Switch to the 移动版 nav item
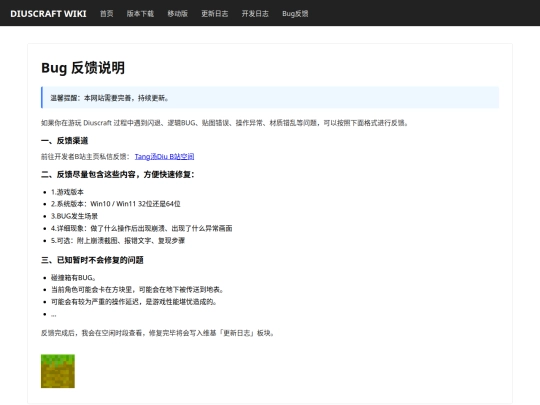This screenshot has width=540, height=405. point(177,14)
